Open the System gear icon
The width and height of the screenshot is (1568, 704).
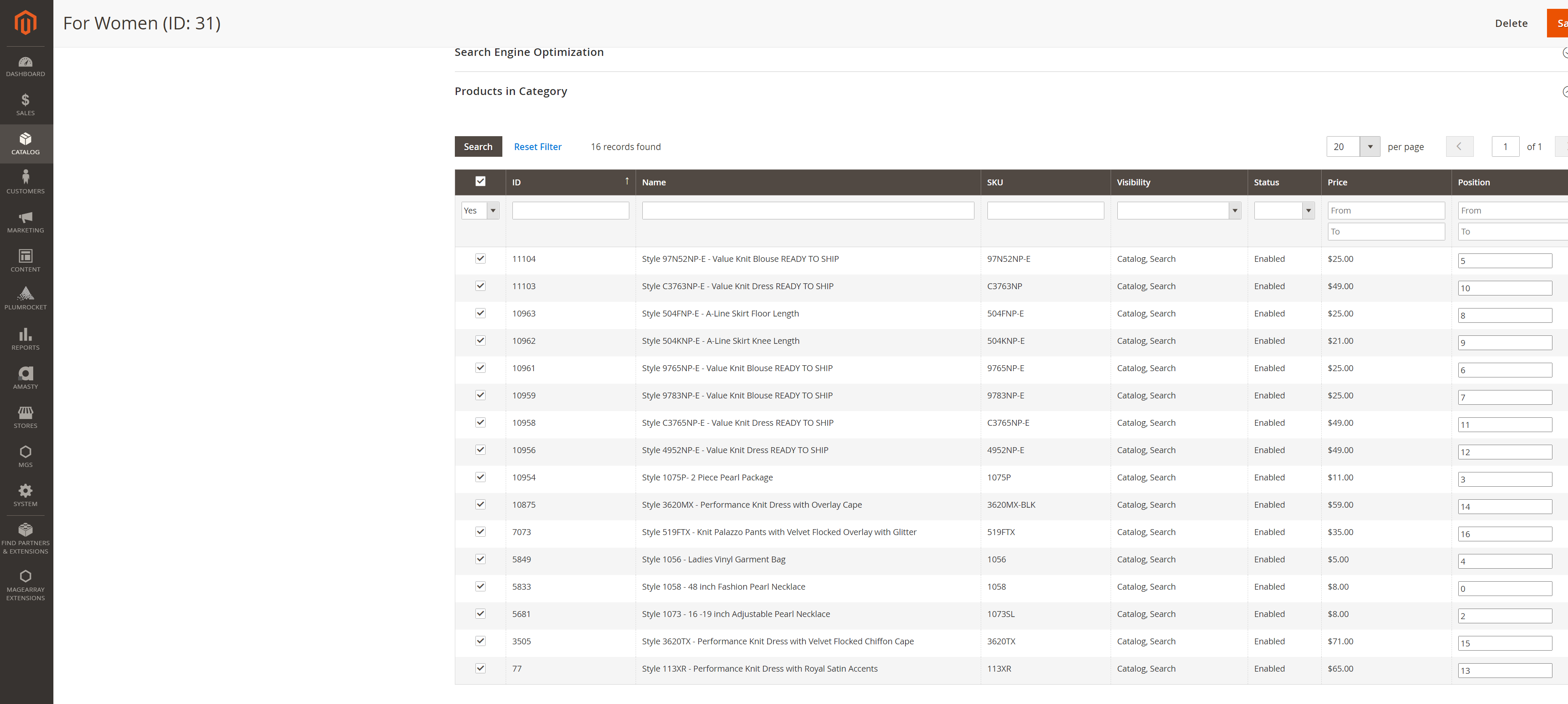pos(26,495)
